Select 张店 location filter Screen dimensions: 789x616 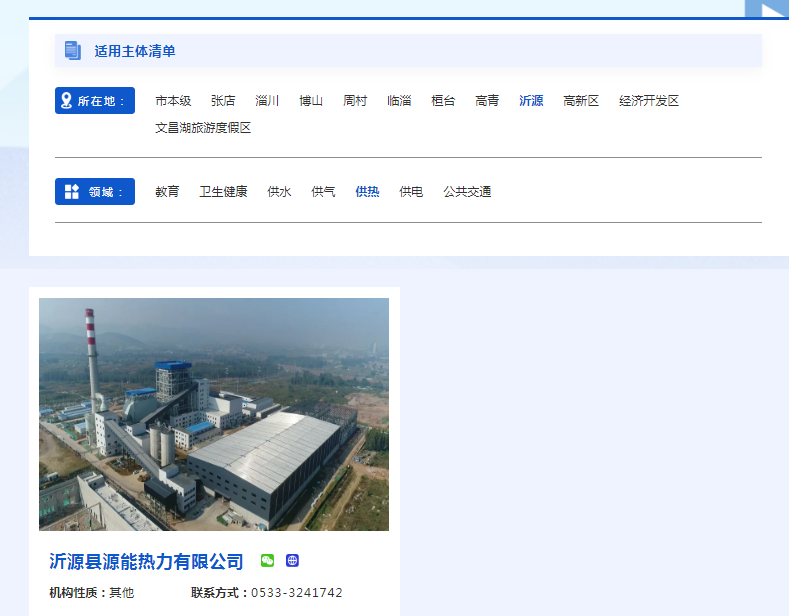tap(223, 101)
